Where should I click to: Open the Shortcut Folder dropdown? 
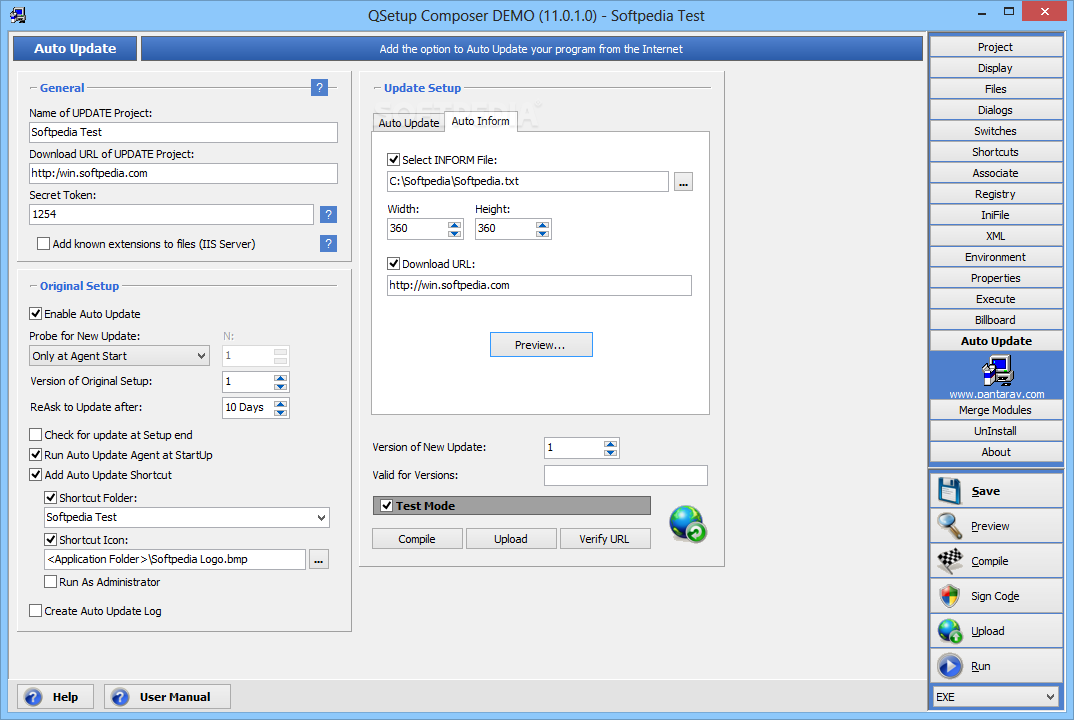(321, 518)
